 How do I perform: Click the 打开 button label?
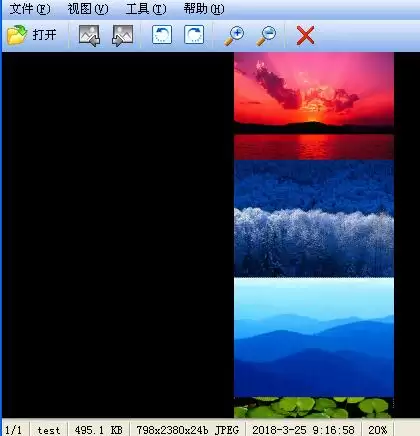pos(44,35)
